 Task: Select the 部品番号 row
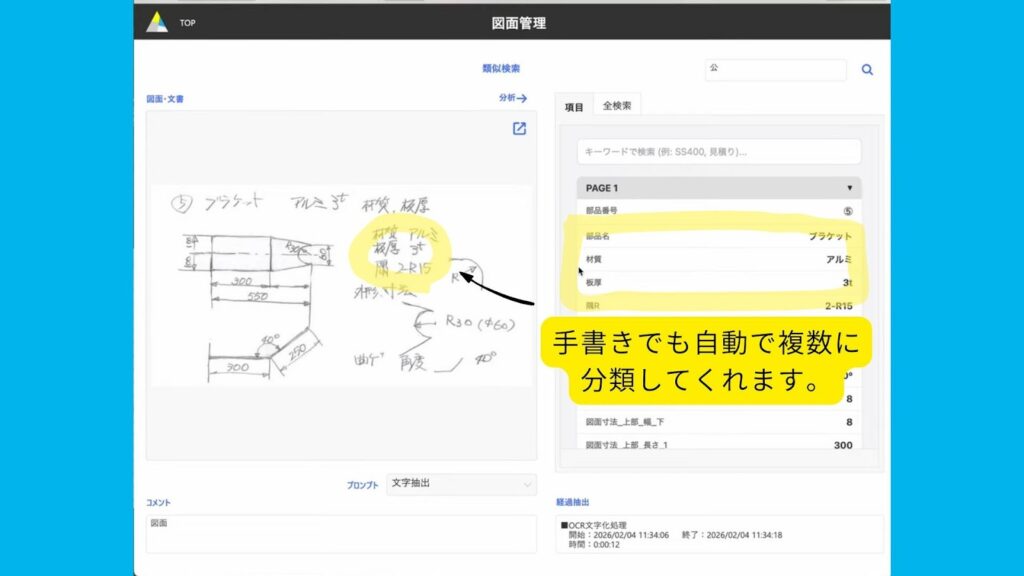click(x=718, y=212)
